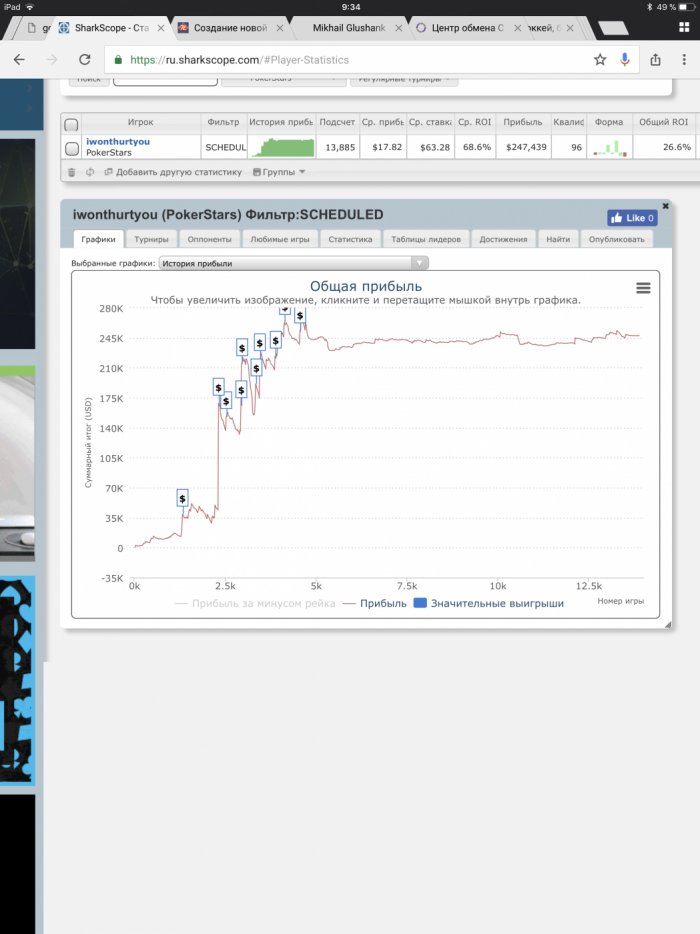Open the Любимые игры tab
The image size is (700, 934).
point(279,239)
